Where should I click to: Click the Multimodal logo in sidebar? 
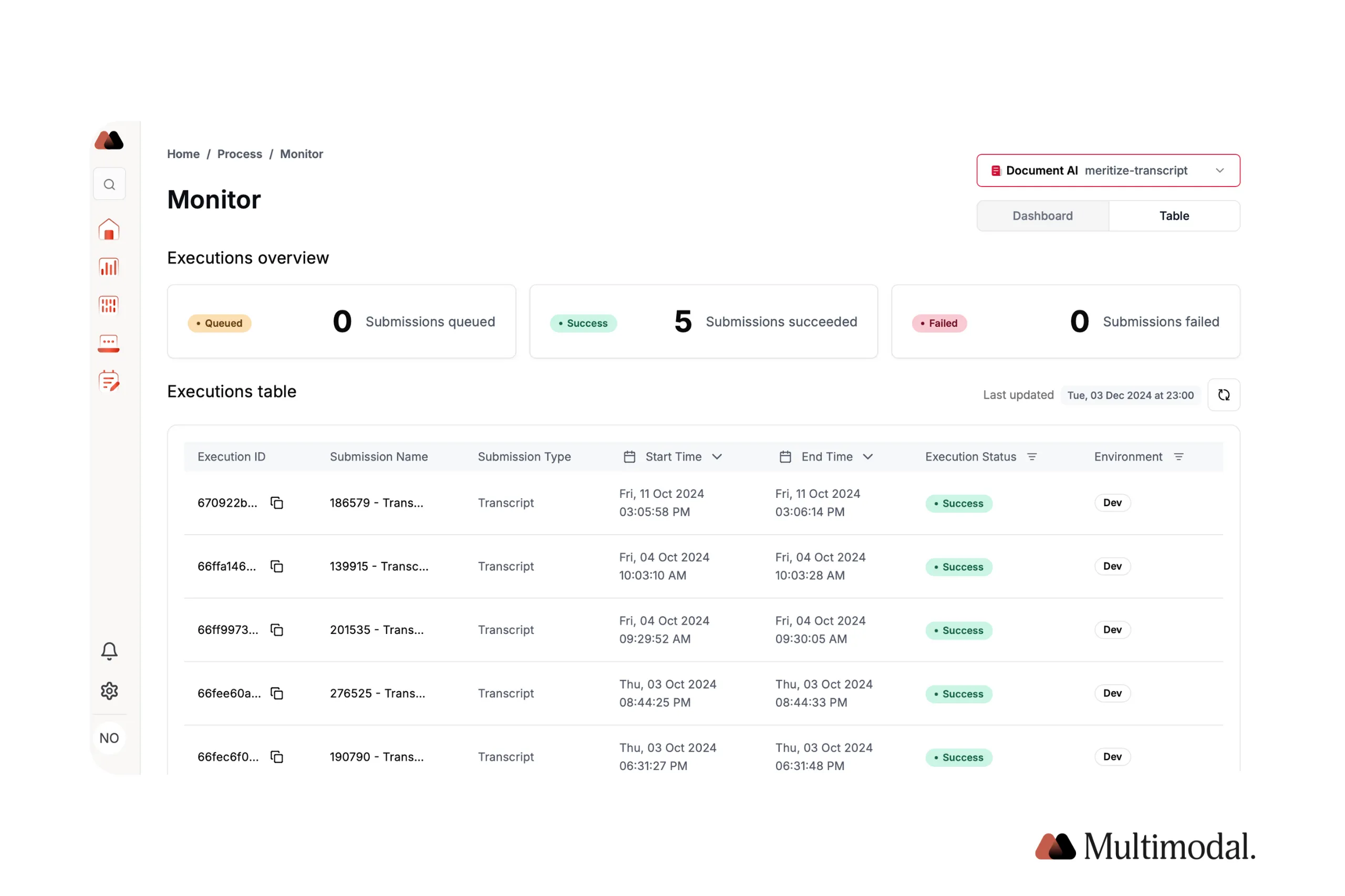click(109, 140)
